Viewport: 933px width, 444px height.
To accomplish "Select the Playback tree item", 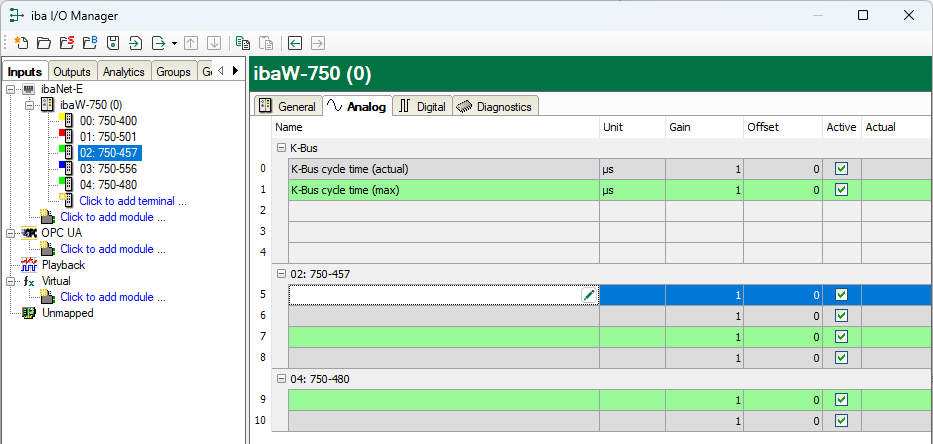I will [63, 265].
